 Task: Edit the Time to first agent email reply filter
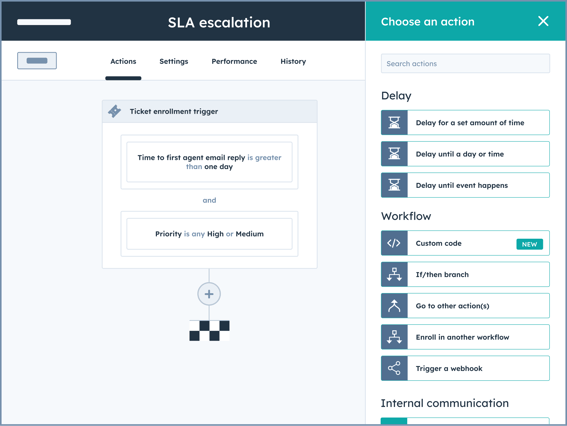tap(209, 162)
